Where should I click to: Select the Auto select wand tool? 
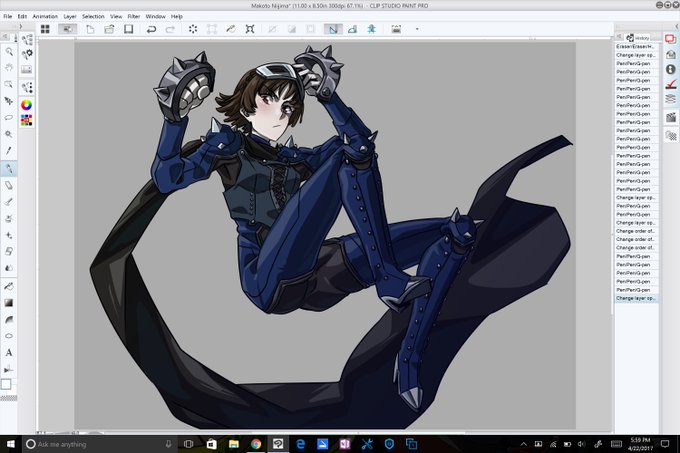(9, 134)
